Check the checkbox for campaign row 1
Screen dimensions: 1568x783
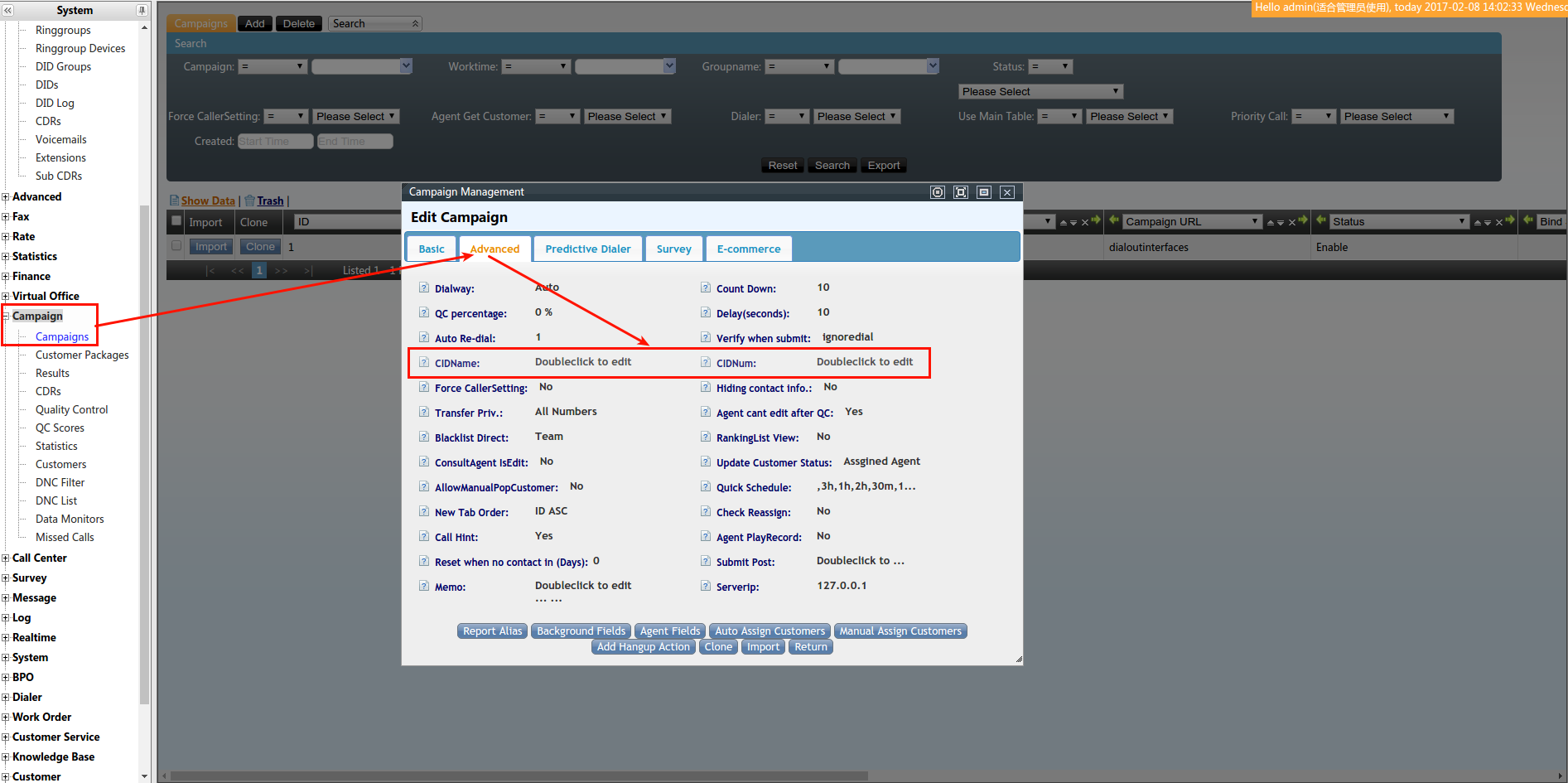(176, 246)
